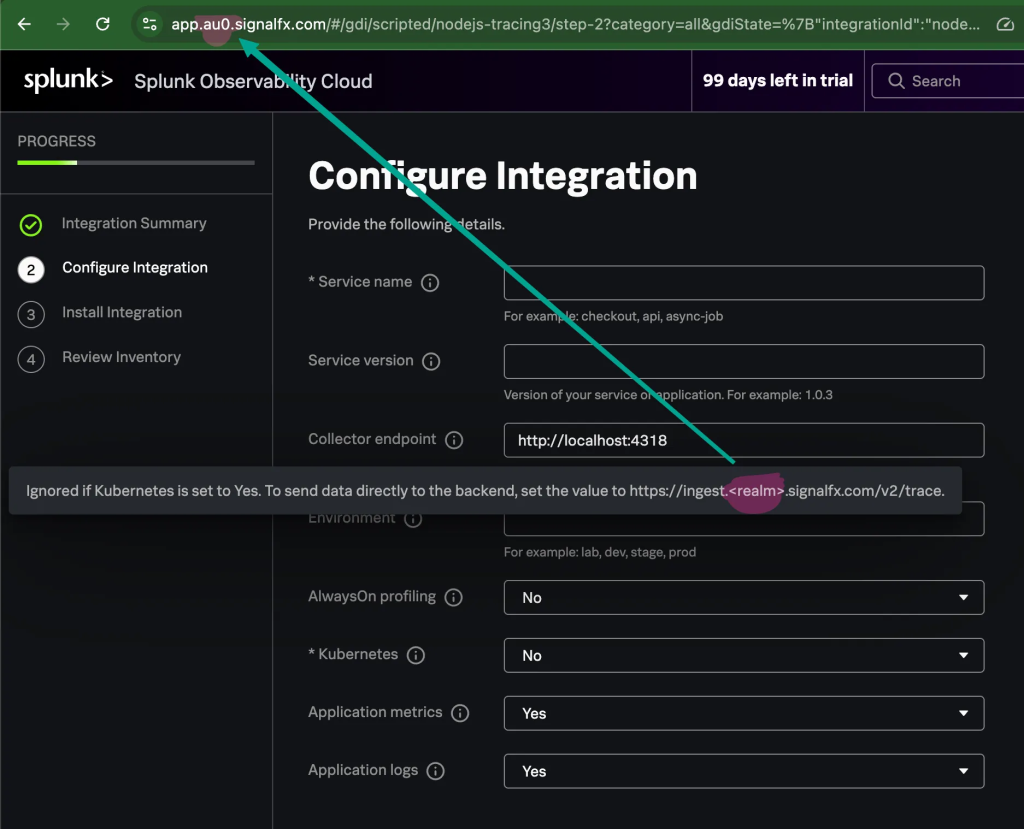Viewport: 1024px width, 829px height.
Task: Click the Application metrics info icon
Action: [460, 713]
